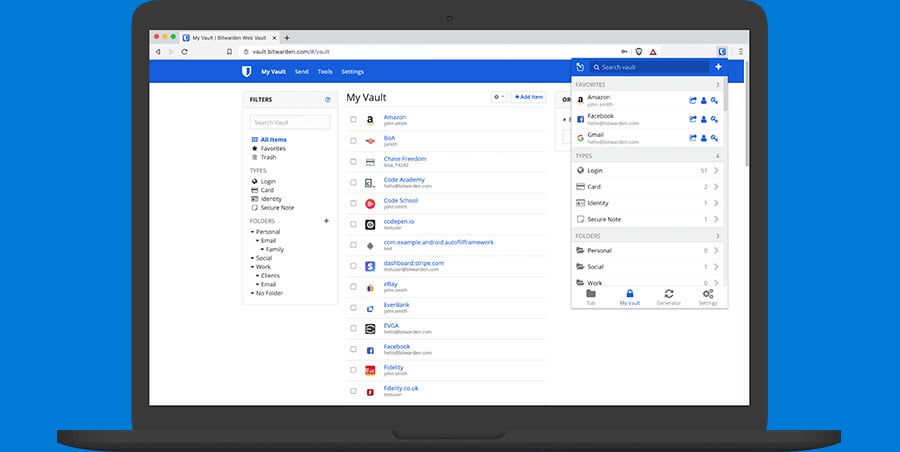Expand Login type in extension popup

(x=716, y=171)
